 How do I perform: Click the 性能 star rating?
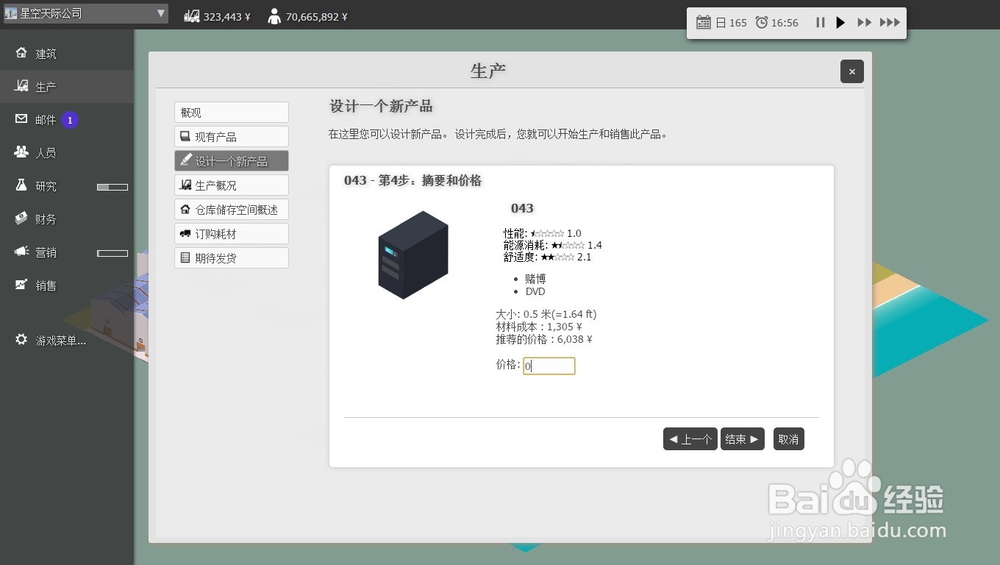547,233
